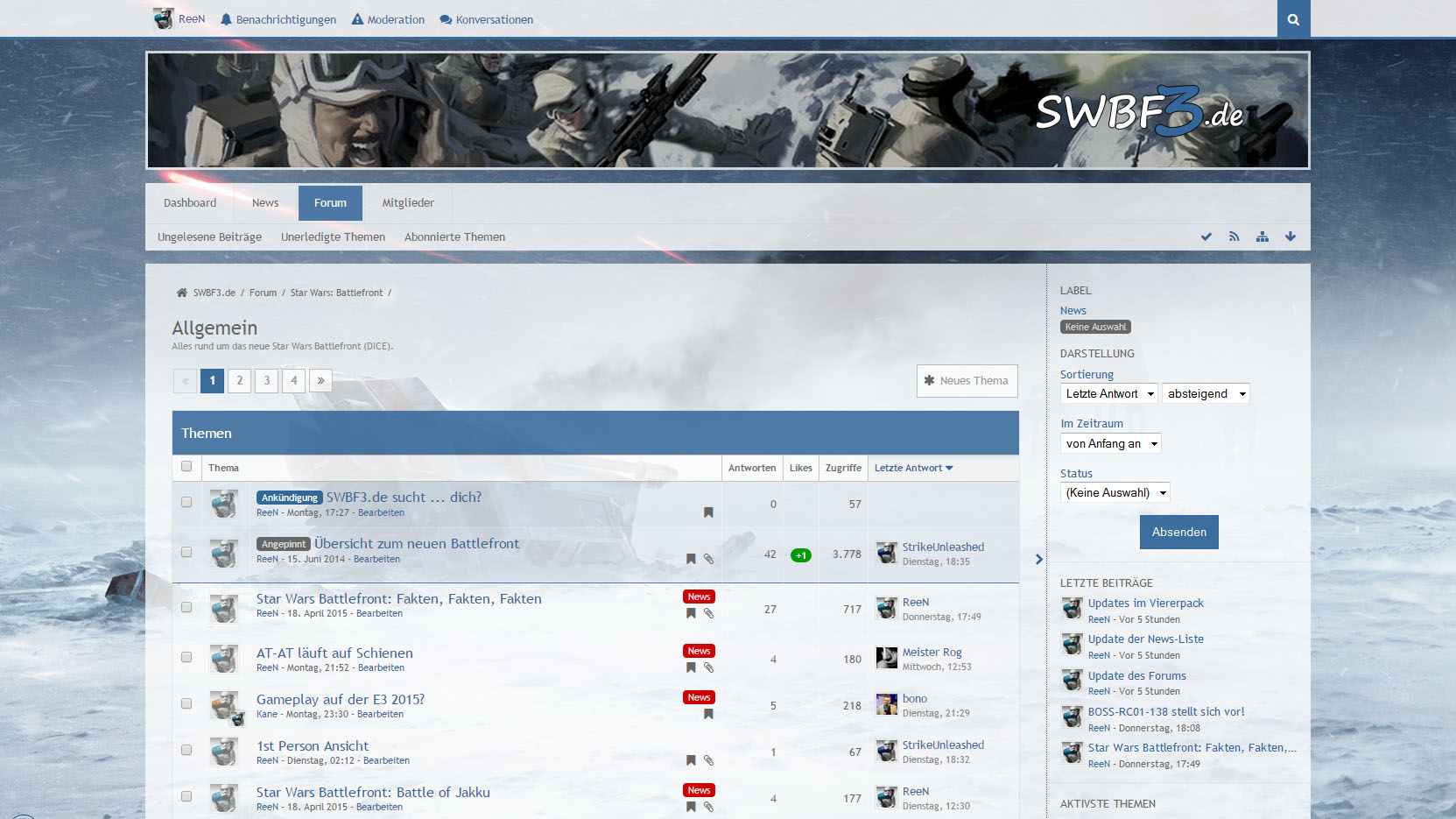Open the search magnifier button
1456x819 pixels.
1293,18
